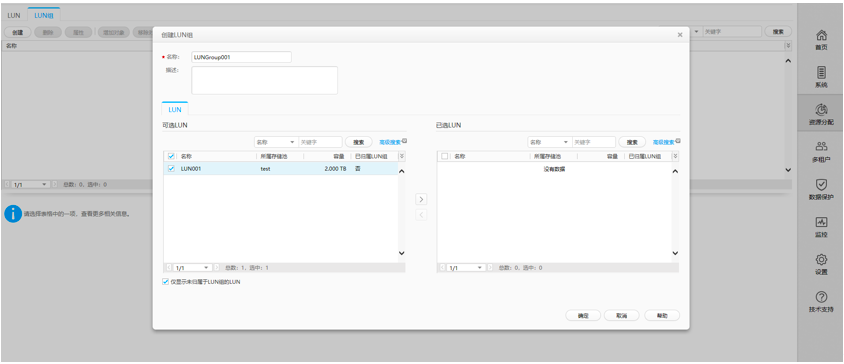Click 关键字 field in background toolbar
This screenshot has width=844, height=364.
(x=732, y=32)
